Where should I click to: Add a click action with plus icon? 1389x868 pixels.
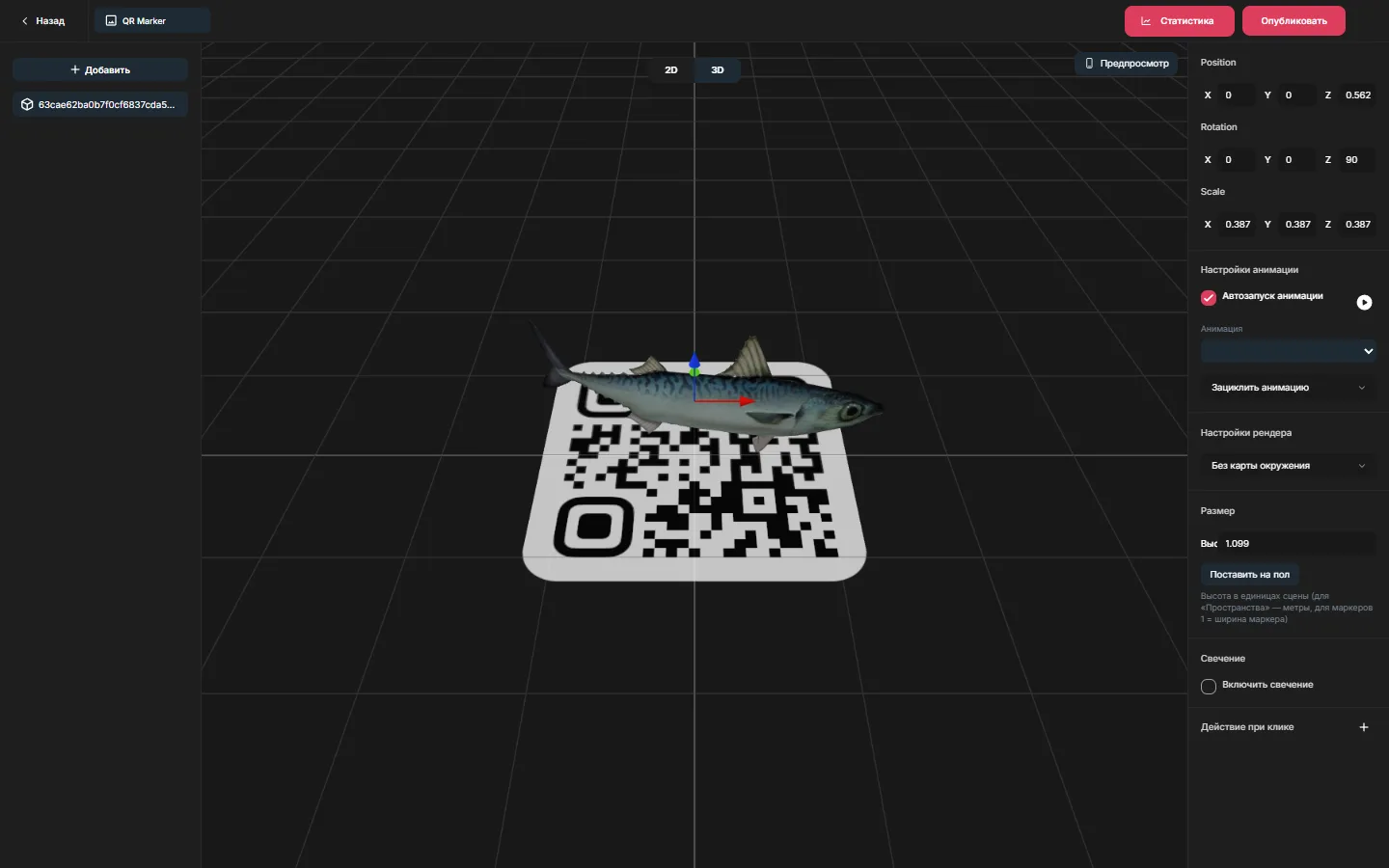coord(1364,727)
